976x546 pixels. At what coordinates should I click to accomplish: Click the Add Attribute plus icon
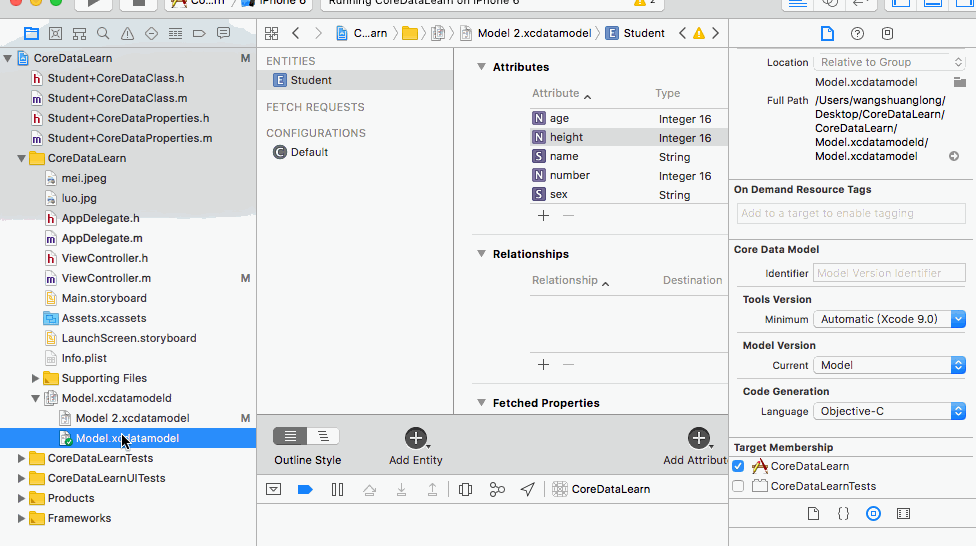click(698, 438)
